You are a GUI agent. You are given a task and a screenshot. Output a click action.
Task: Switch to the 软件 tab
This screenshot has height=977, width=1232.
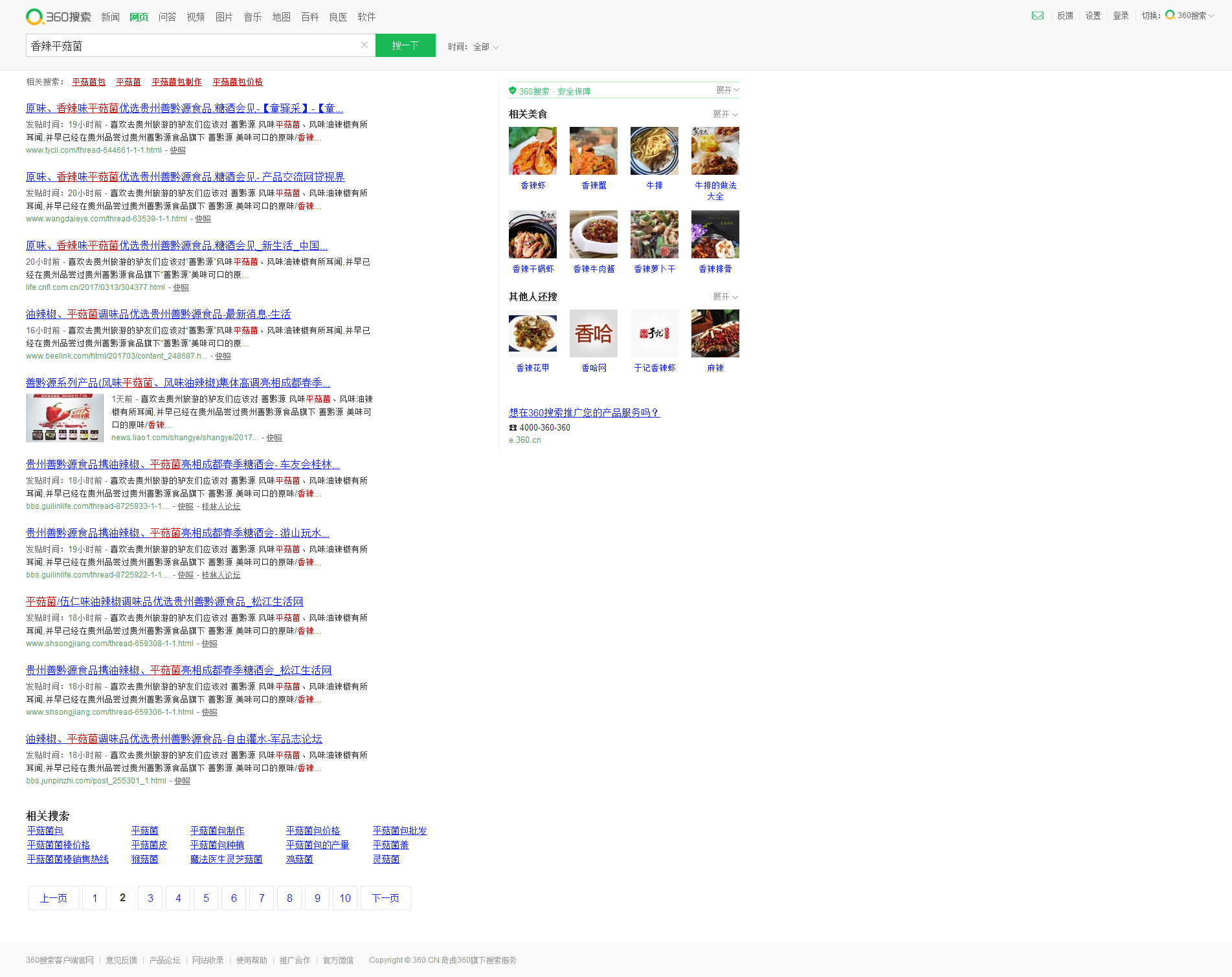(x=366, y=17)
